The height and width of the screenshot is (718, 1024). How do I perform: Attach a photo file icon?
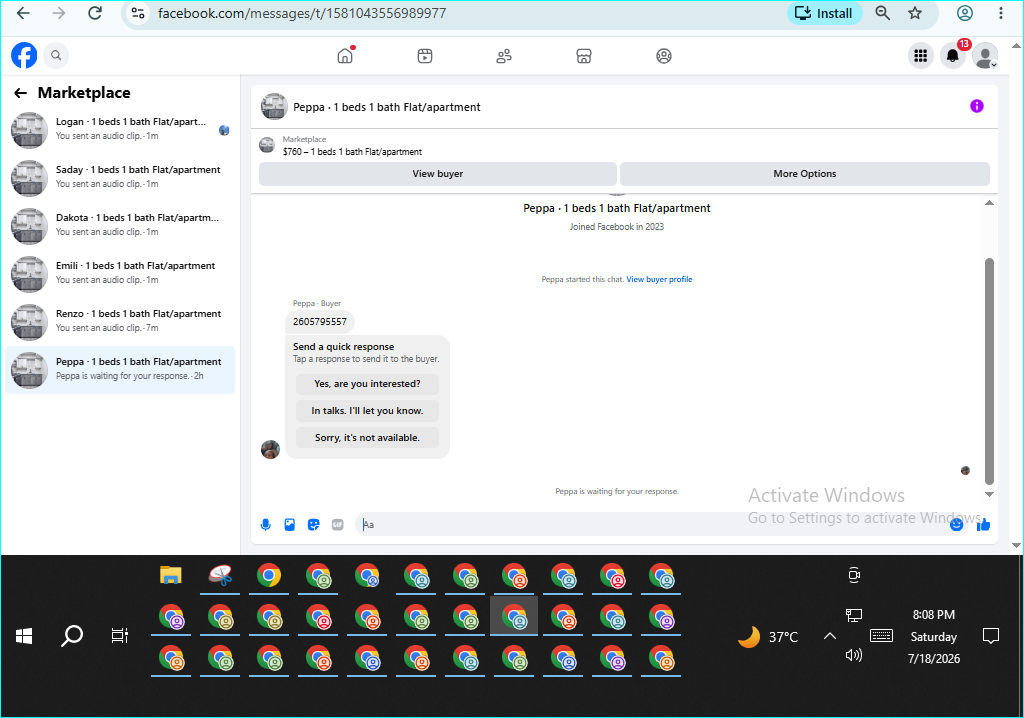click(290, 525)
